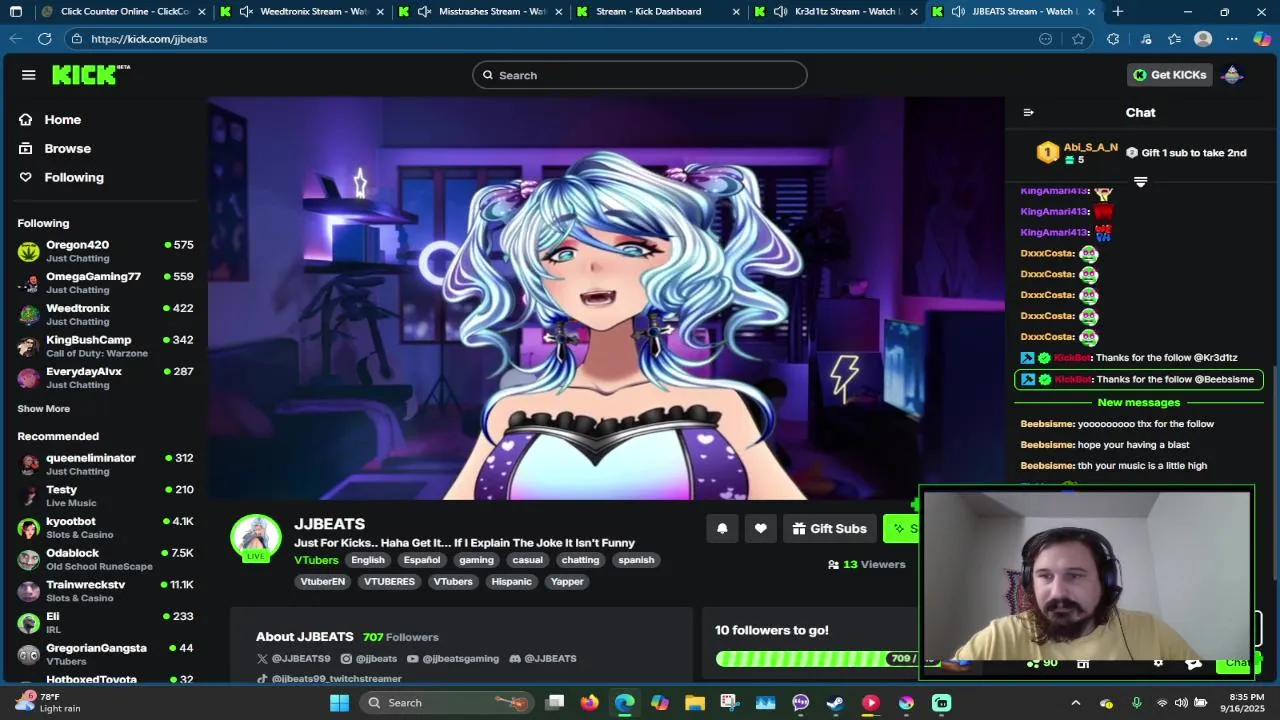
Task: Open a new browser tab
Action: 1117,12
